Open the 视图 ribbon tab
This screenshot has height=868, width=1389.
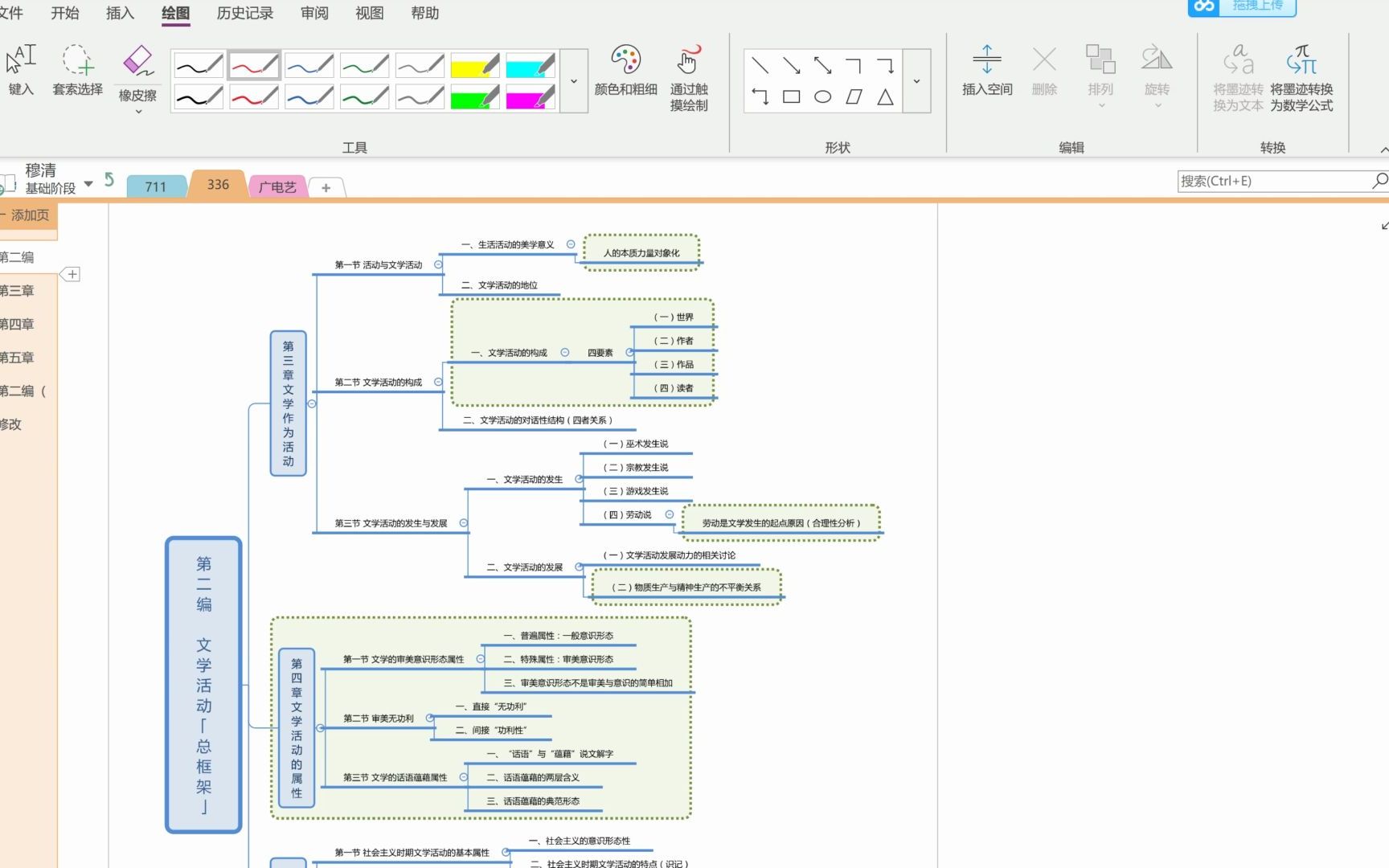[370, 13]
